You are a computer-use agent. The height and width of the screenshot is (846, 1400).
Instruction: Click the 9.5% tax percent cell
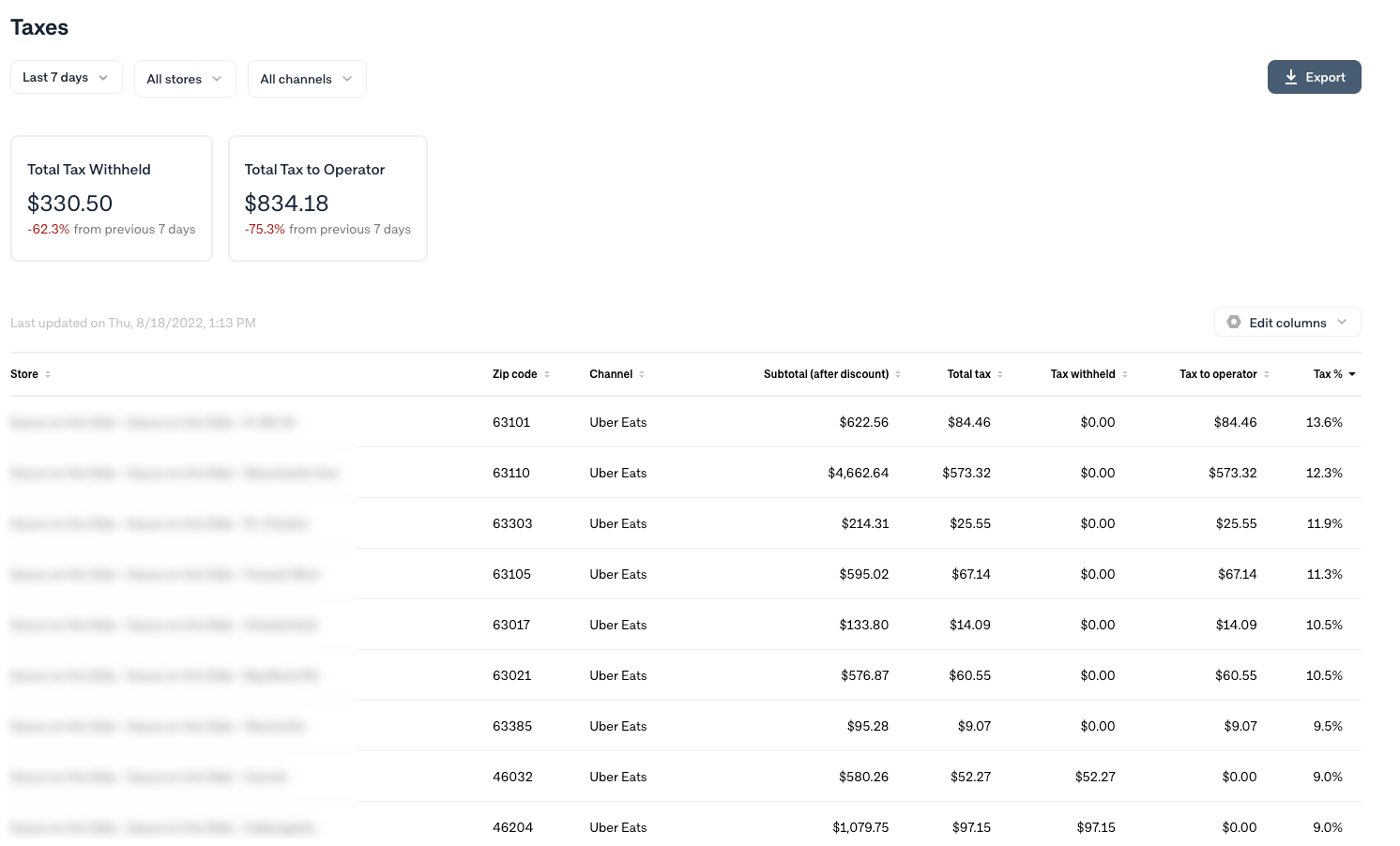pyautogui.click(x=1328, y=726)
